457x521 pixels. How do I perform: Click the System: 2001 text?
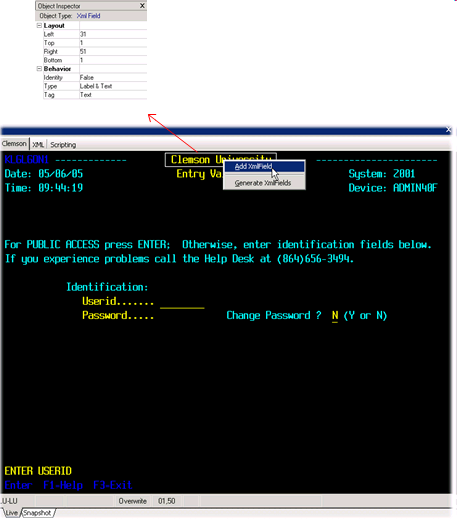pyautogui.click(x=382, y=174)
